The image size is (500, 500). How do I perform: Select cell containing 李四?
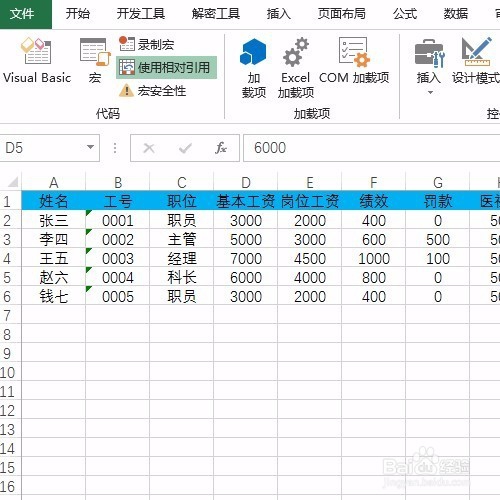click(54, 239)
